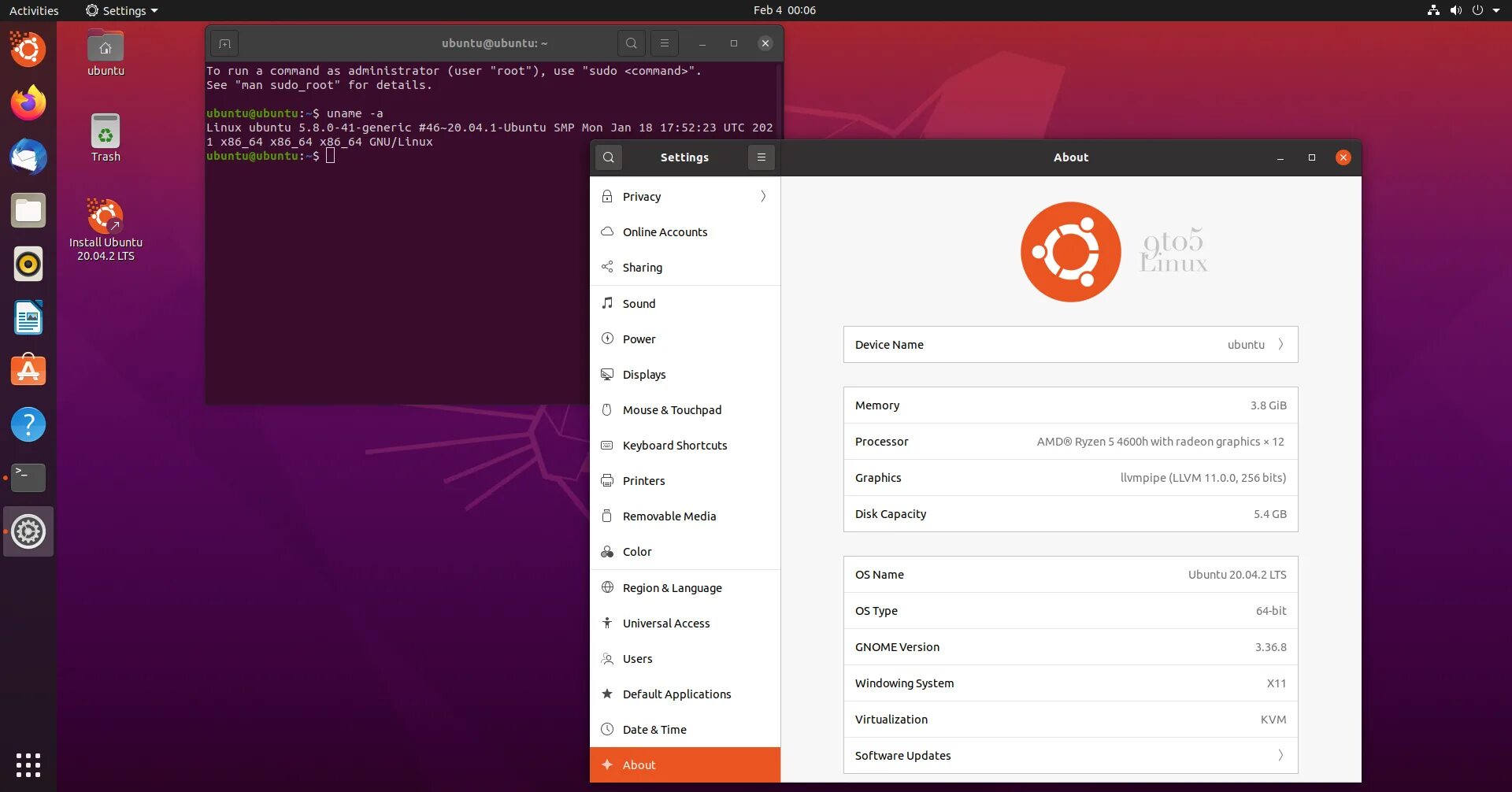Maximize the Terminal window
Screen dimensions: 1512x792
tap(734, 43)
